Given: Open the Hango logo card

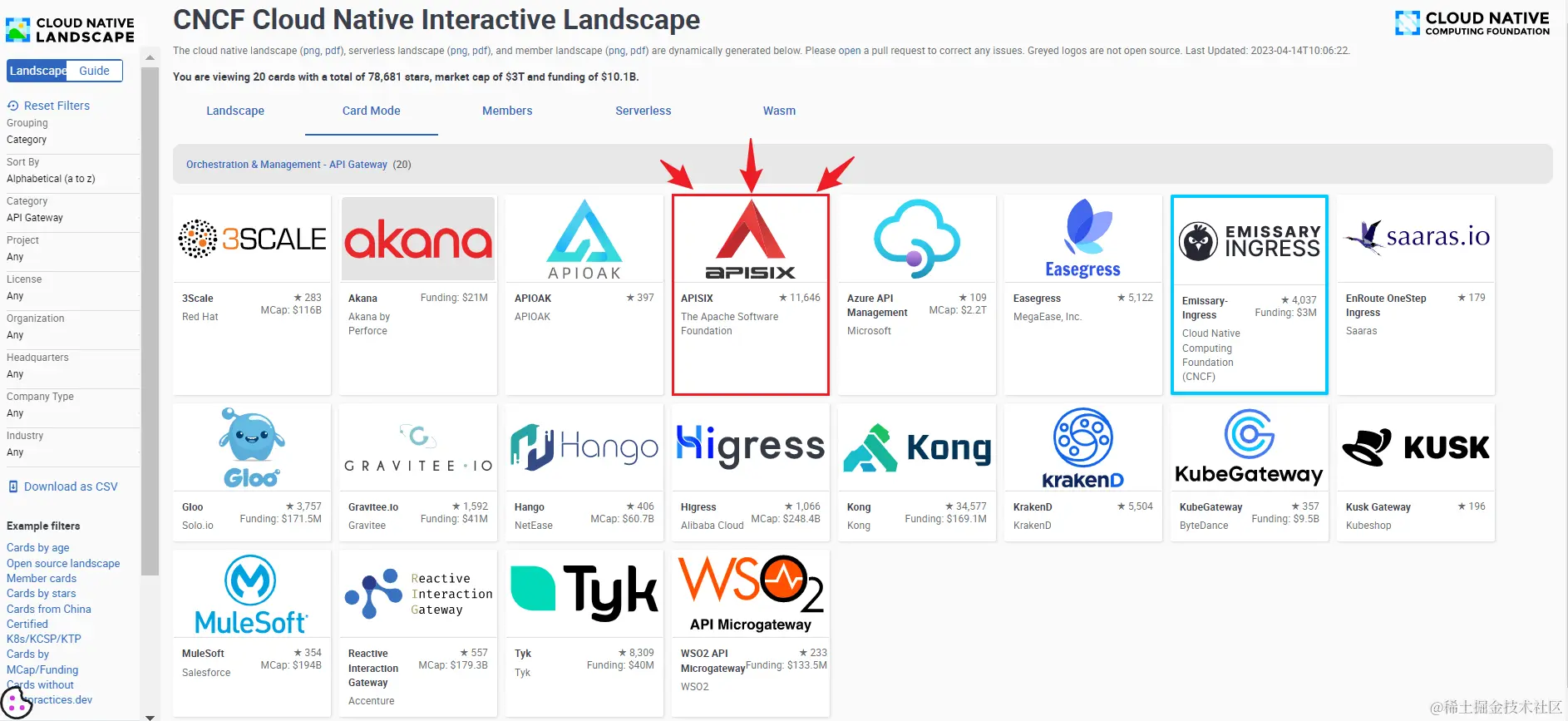Looking at the screenshot, I should (x=584, y=447).
